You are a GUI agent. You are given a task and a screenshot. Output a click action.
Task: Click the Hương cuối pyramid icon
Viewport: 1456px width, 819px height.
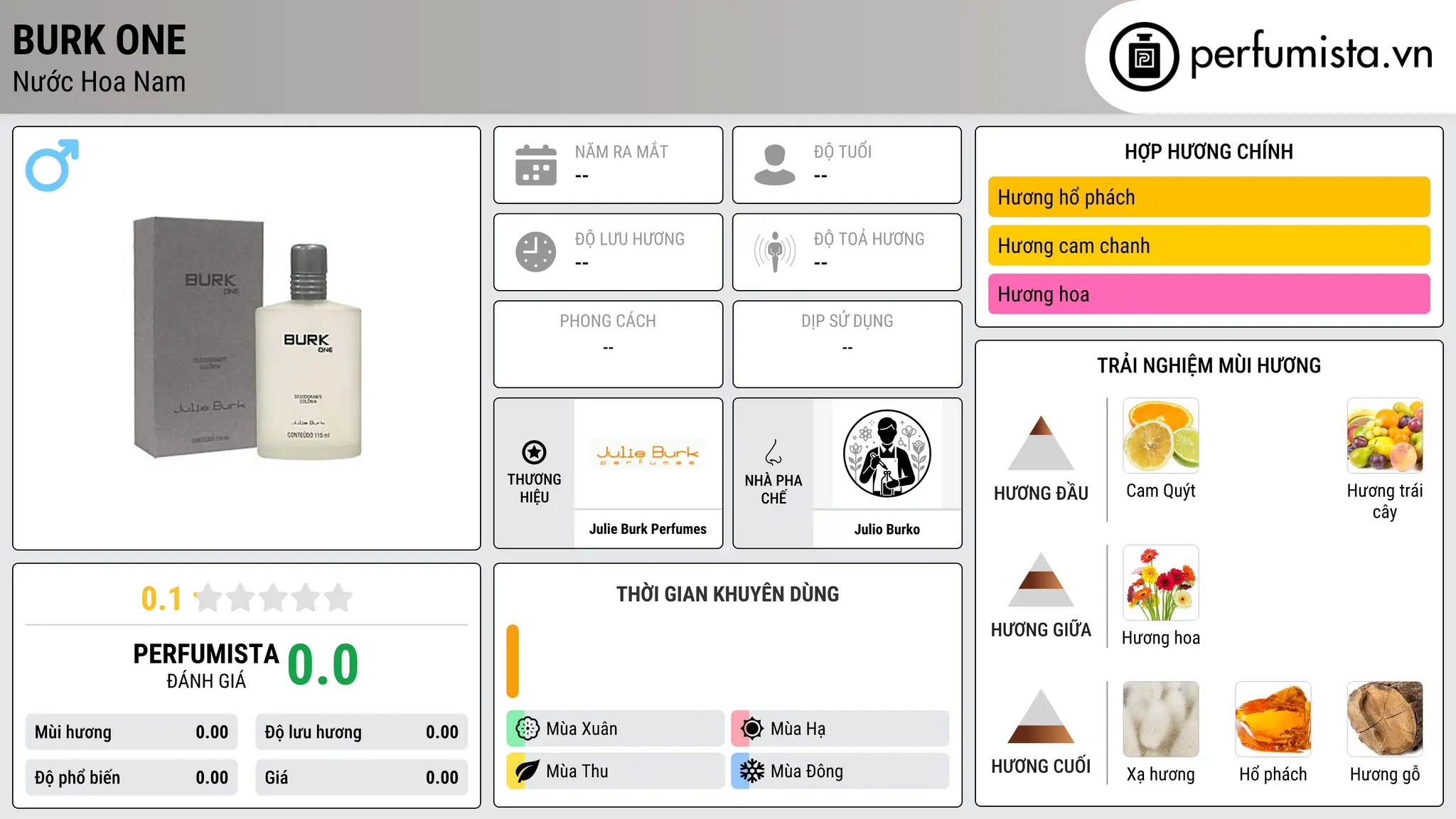coord(1041,716)
